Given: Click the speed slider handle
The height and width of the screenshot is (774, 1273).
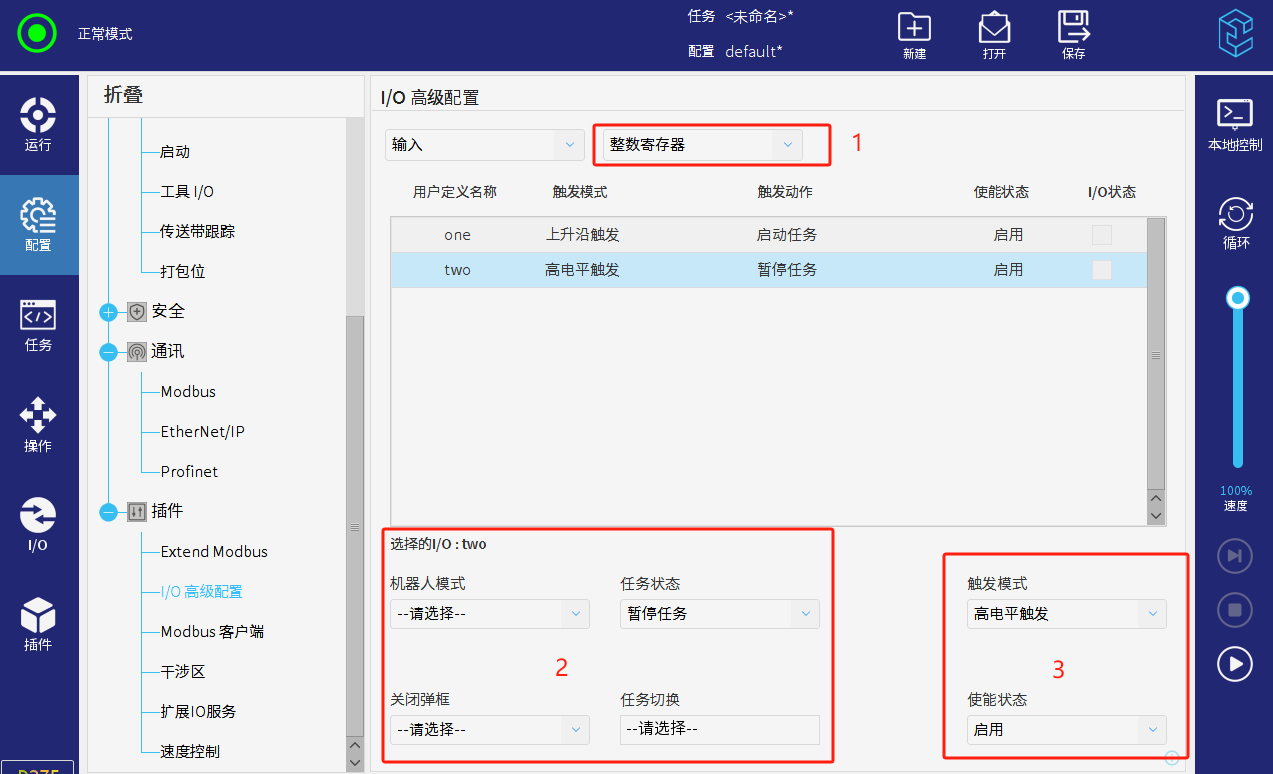Looking at the screenshot, I should point(1238,298).
